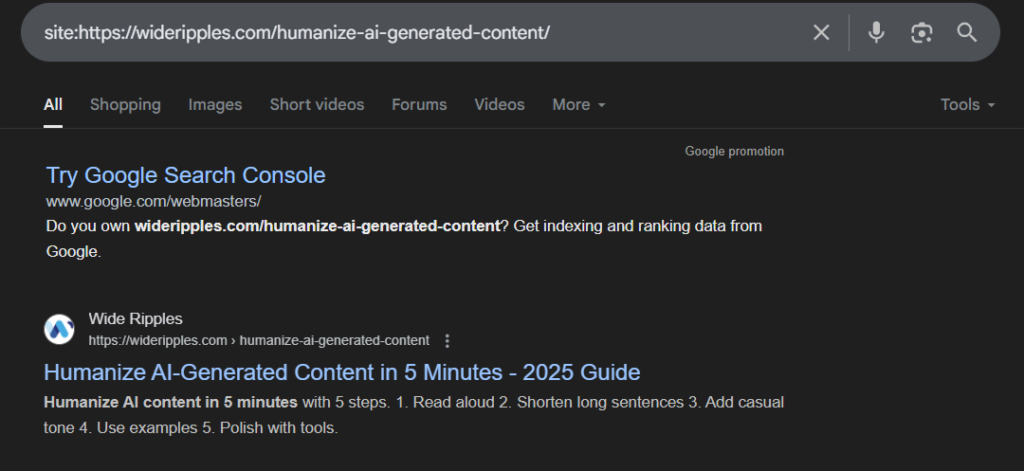The height and width of the screenshot is (471, 1024).
Task: Open search by image camera icon
Action: (x=921, y=33)
